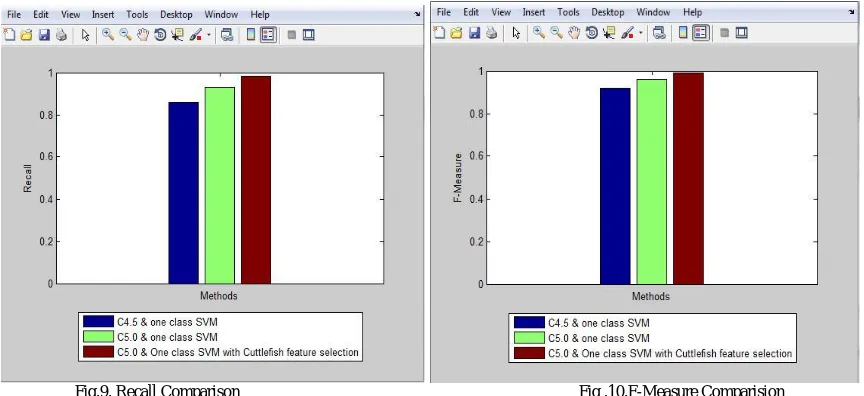Select the blue bar in Recall chart

183,193
